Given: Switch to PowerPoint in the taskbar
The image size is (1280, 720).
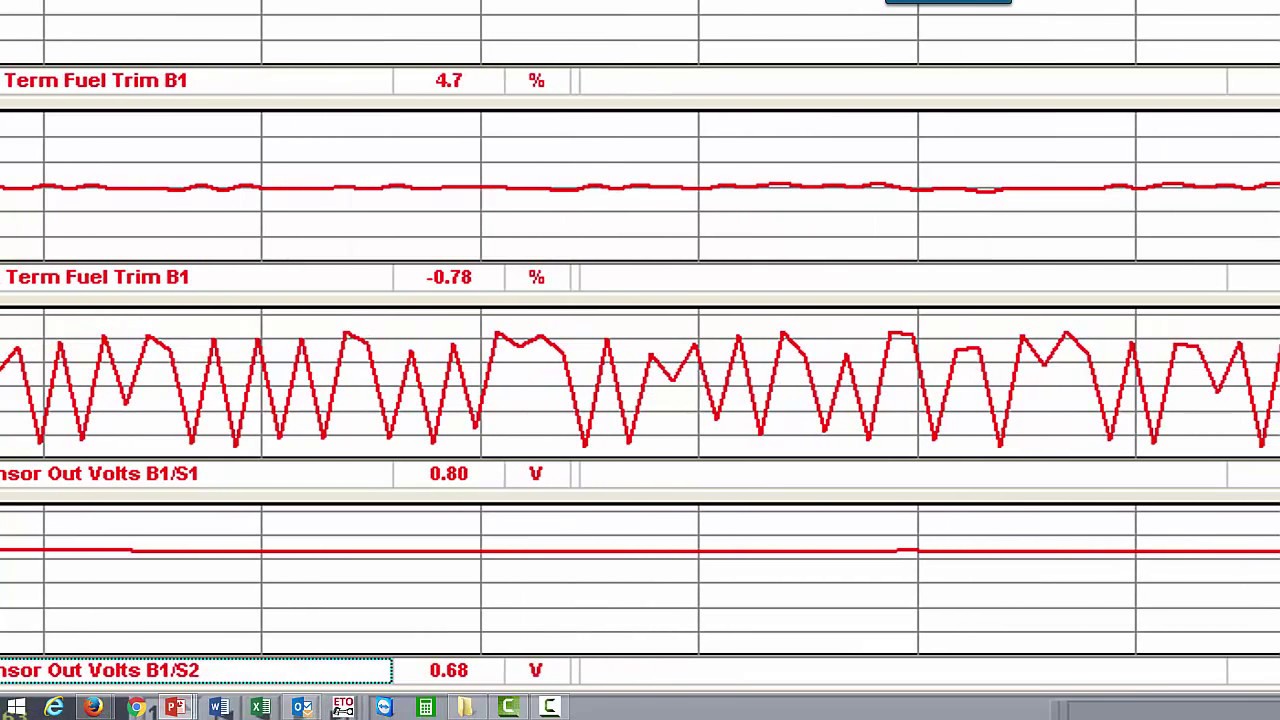Looking at the screenshot, I should 176,708.
